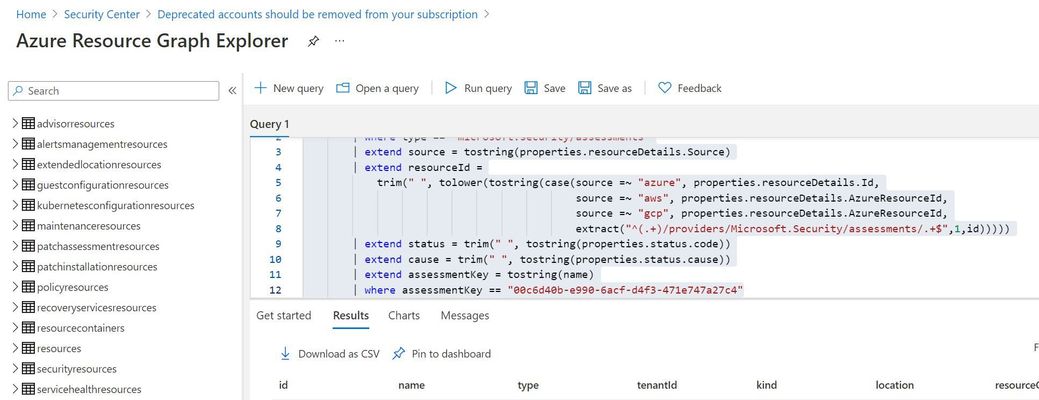This screenshot has height=400, width=1039.
Task: Click the type column header
Action: pyautogui.click(x=528, y=385)
